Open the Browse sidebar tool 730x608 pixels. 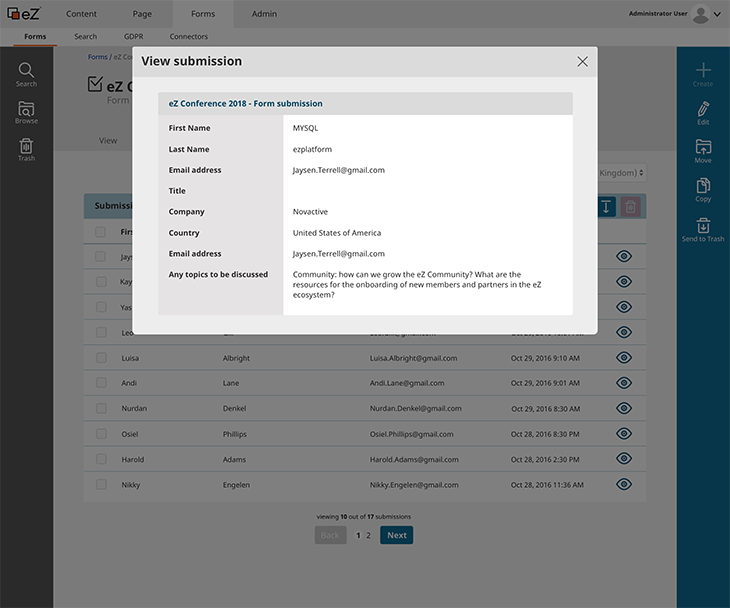point(26,112)
